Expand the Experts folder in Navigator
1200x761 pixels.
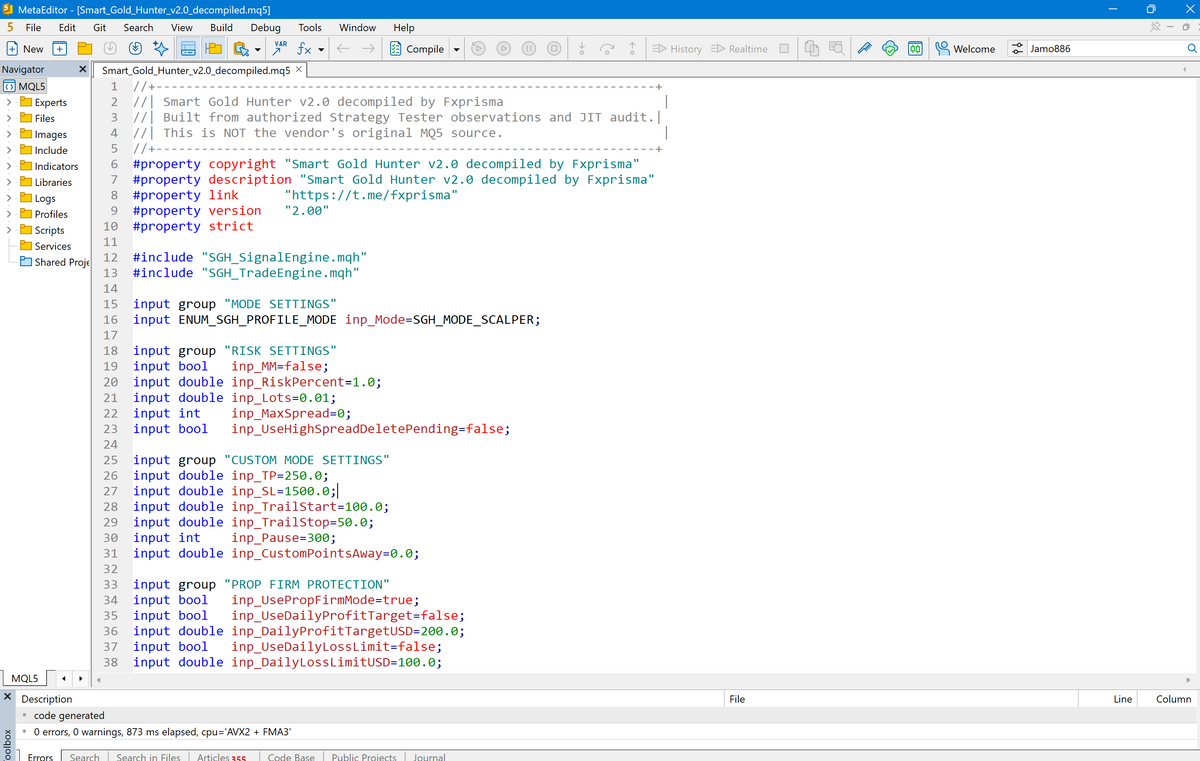pos(9,102)
